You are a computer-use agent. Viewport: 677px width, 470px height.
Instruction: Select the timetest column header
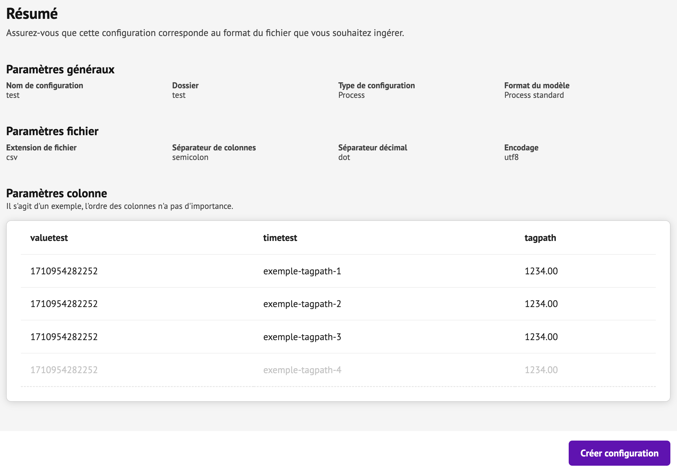[x=280, y=238]
